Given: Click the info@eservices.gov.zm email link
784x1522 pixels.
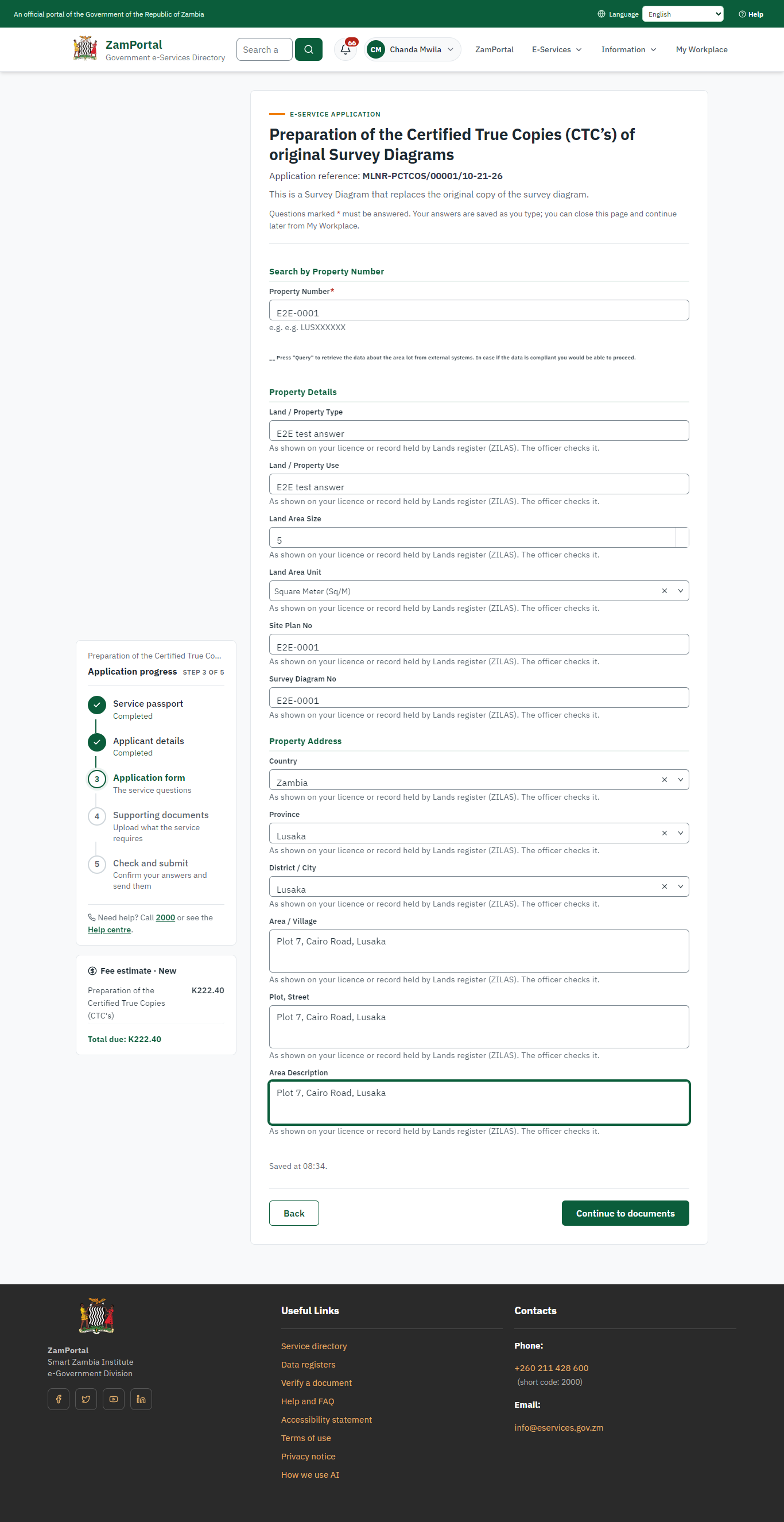Looking at the screenshot, I should (x=558, y=1427).
